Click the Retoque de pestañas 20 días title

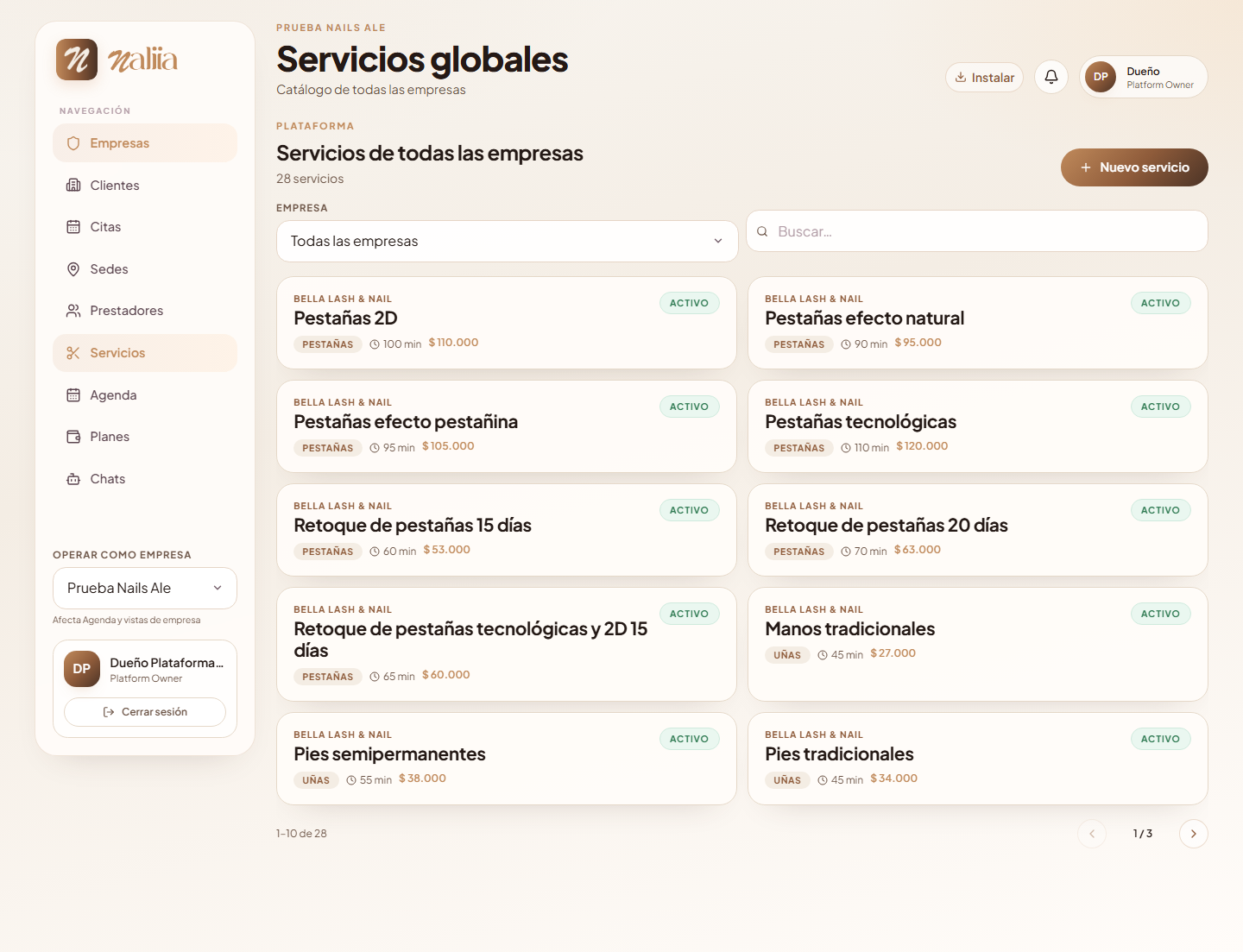pos(887,526)
